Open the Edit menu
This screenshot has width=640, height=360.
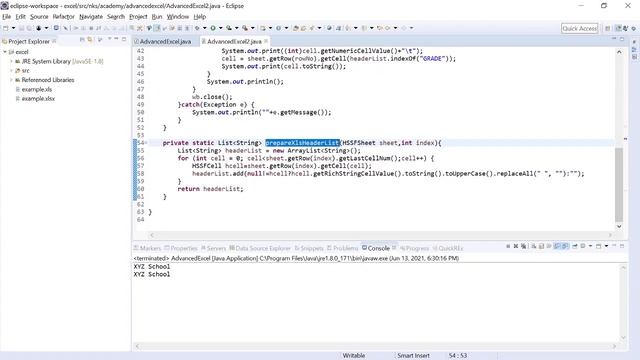click(20, 17)
